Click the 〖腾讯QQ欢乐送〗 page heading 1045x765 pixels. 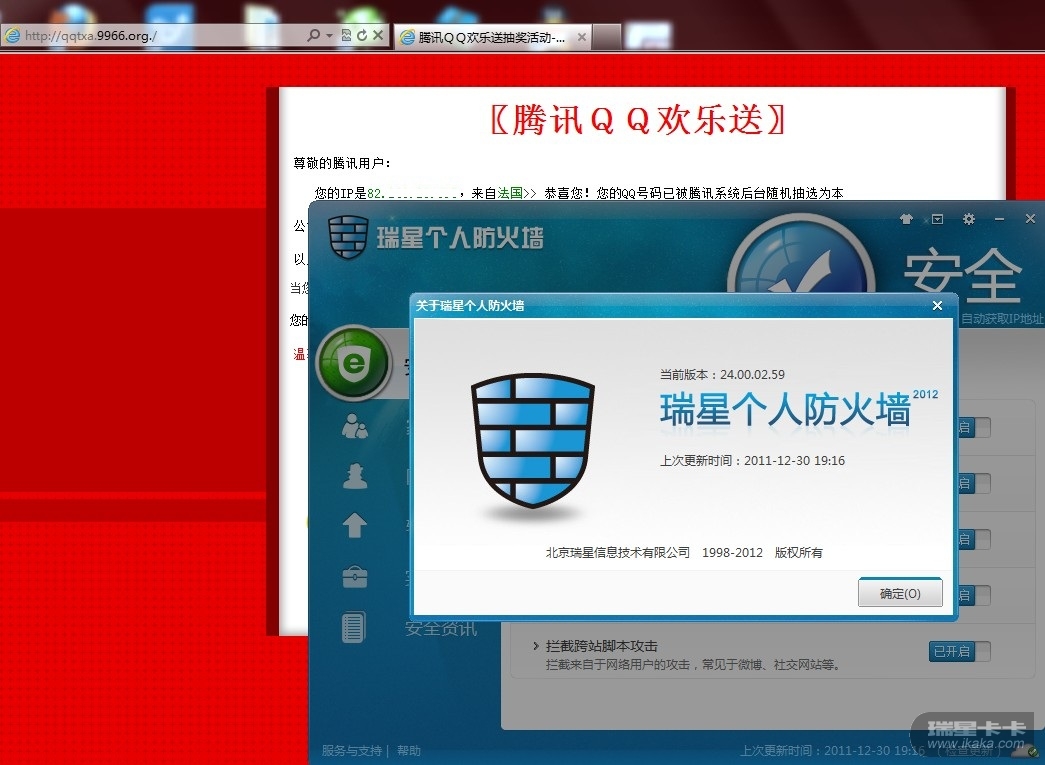tap(638, 120)
